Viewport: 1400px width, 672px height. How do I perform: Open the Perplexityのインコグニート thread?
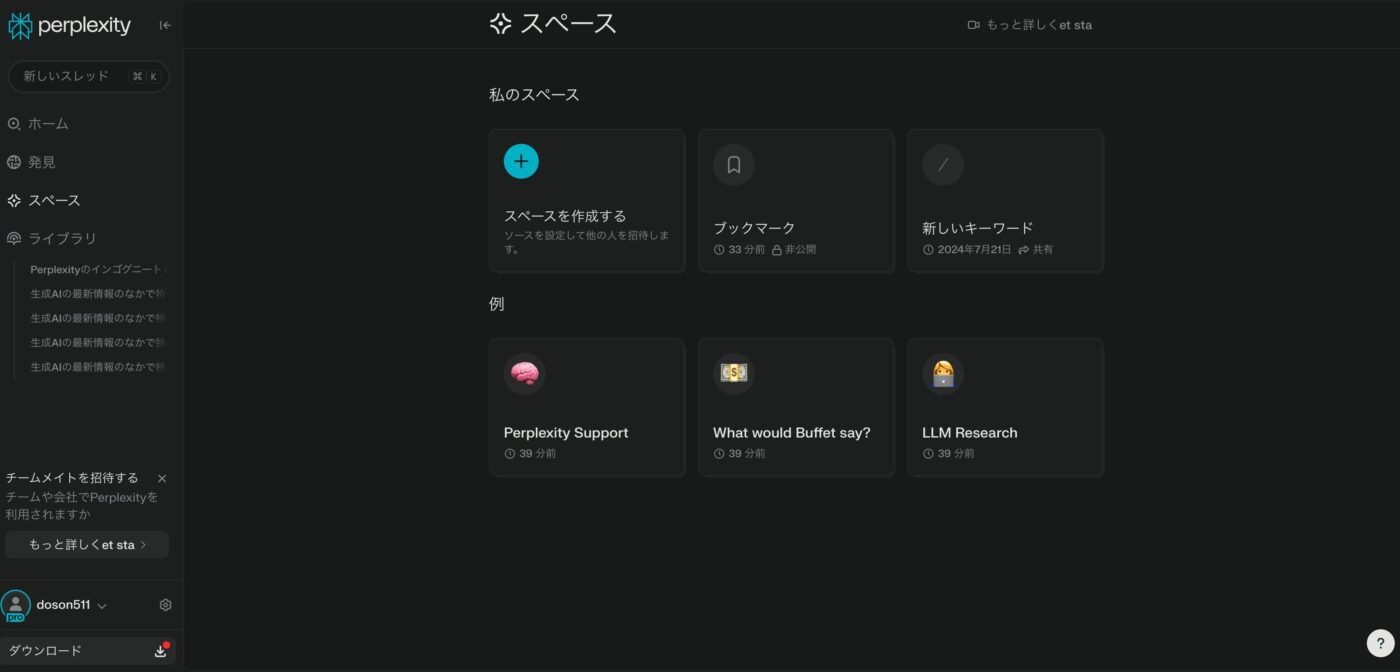pos(97,270)
